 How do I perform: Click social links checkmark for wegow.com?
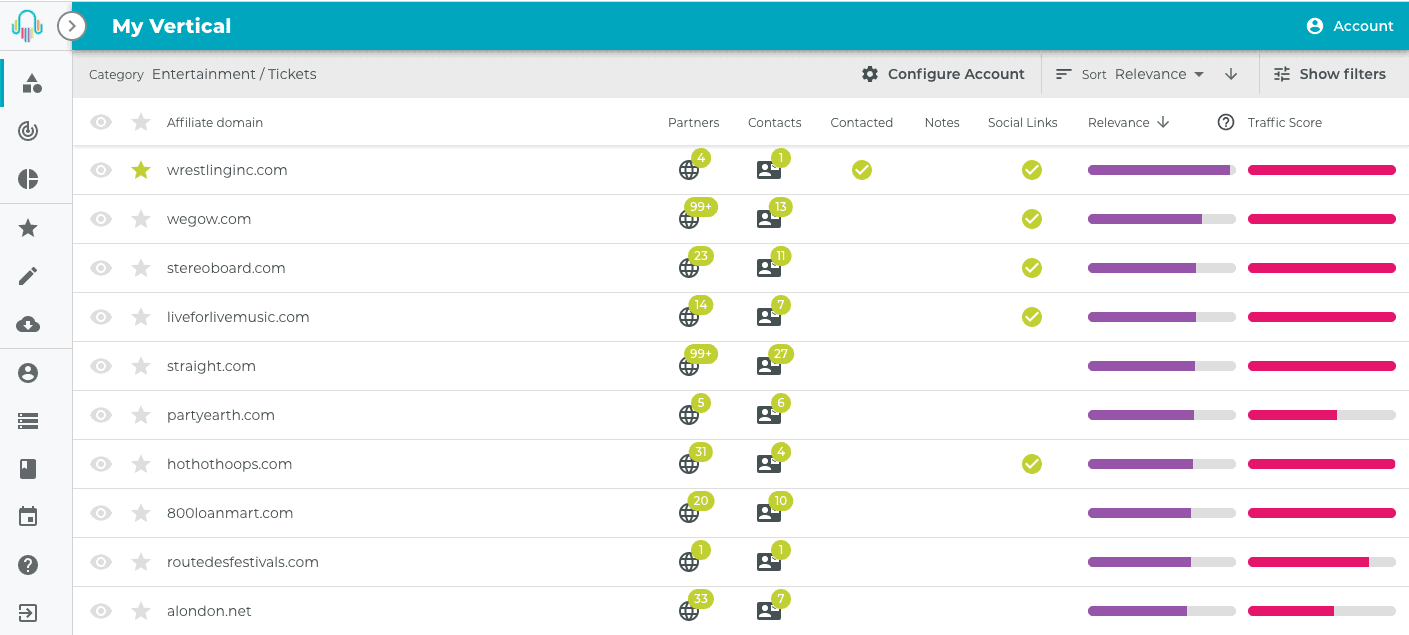(1032, 219)
